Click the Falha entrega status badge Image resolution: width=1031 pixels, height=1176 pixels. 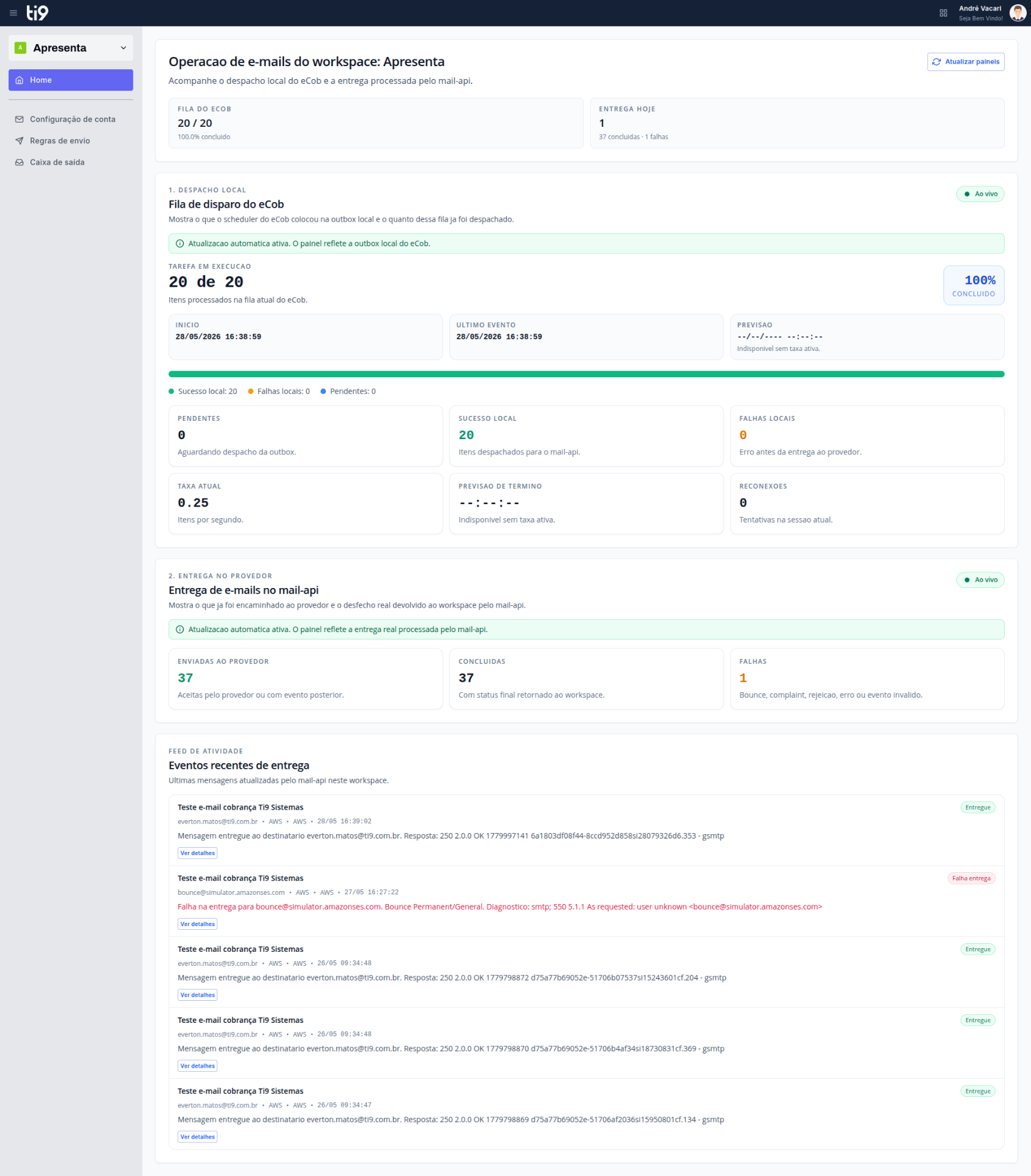[x=971, y=878]
